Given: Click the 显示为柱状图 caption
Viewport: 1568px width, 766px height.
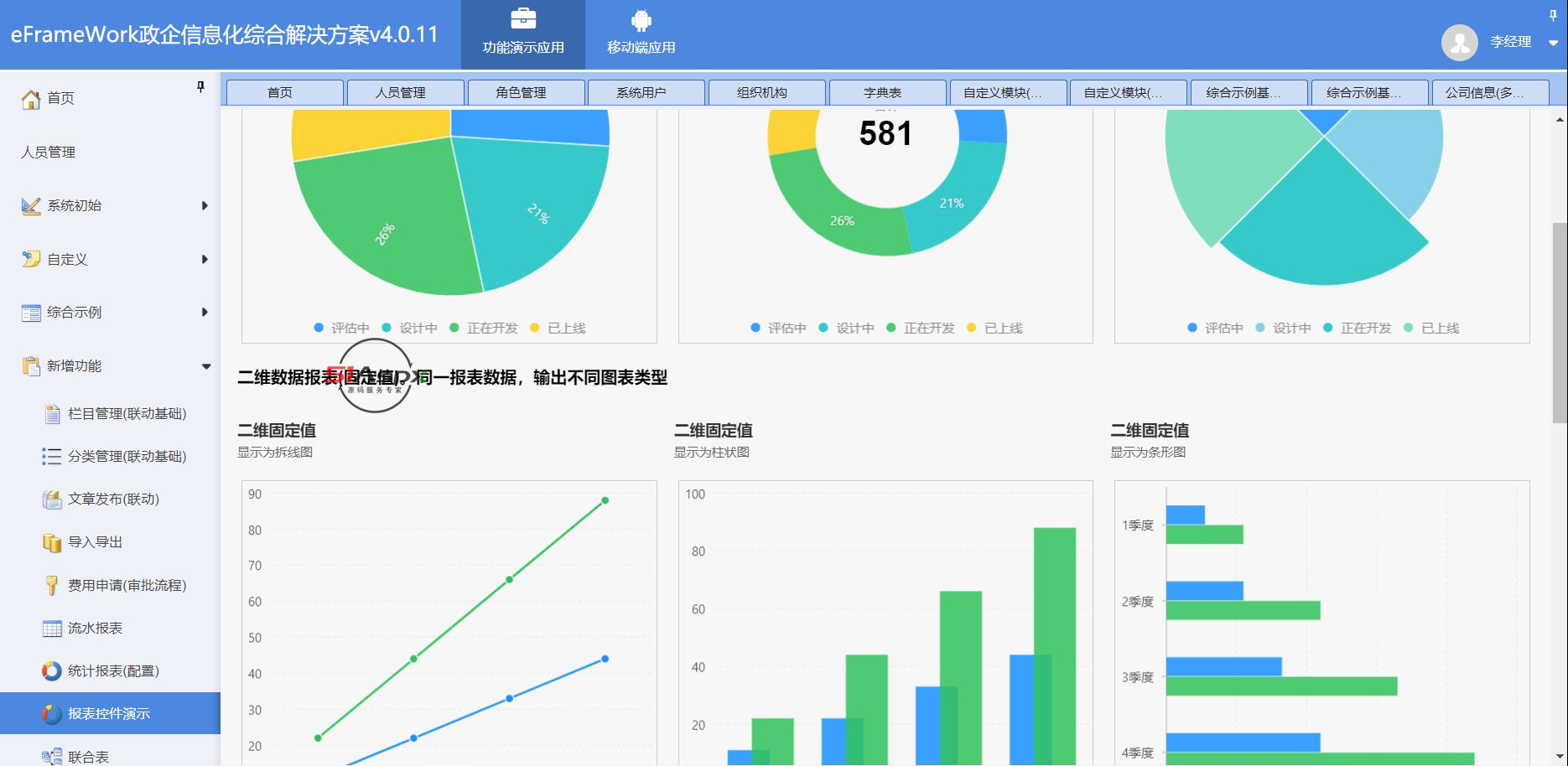Looking at the screenshot, I should (712, 453).
